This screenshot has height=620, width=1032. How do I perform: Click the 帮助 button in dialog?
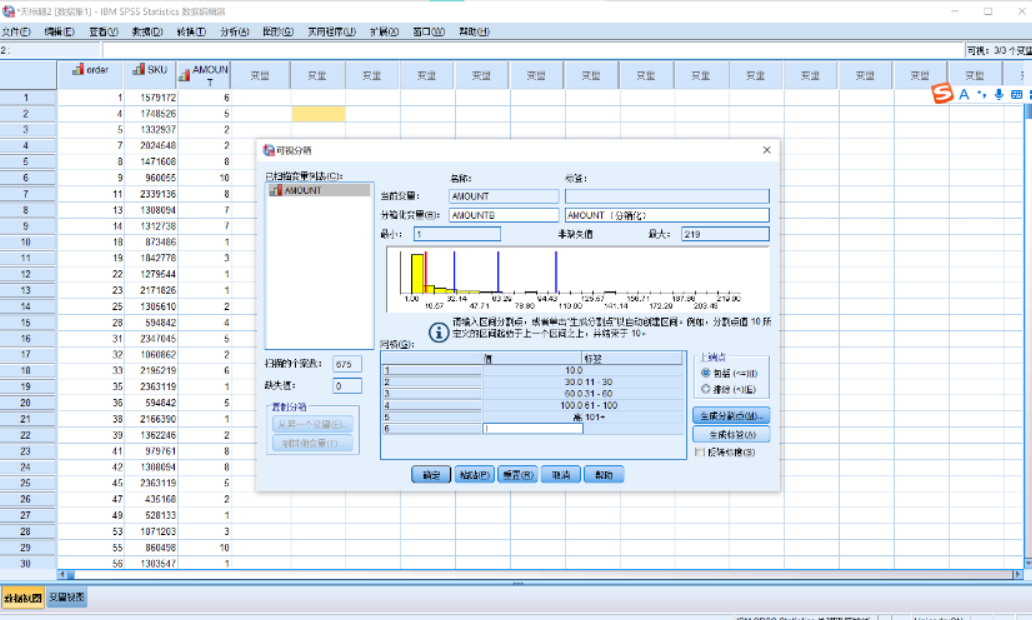click(604, 475)
